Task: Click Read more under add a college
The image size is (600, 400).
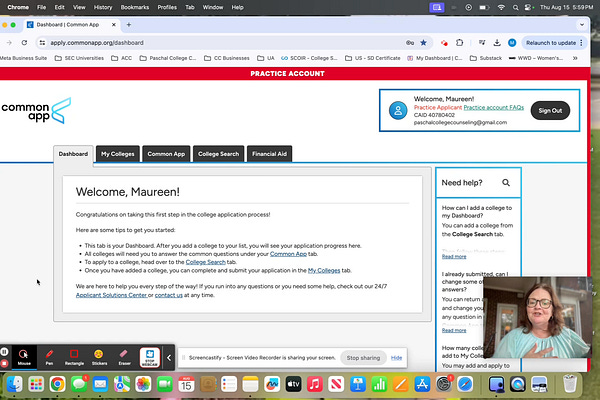Action: click(x=454, y=256)
